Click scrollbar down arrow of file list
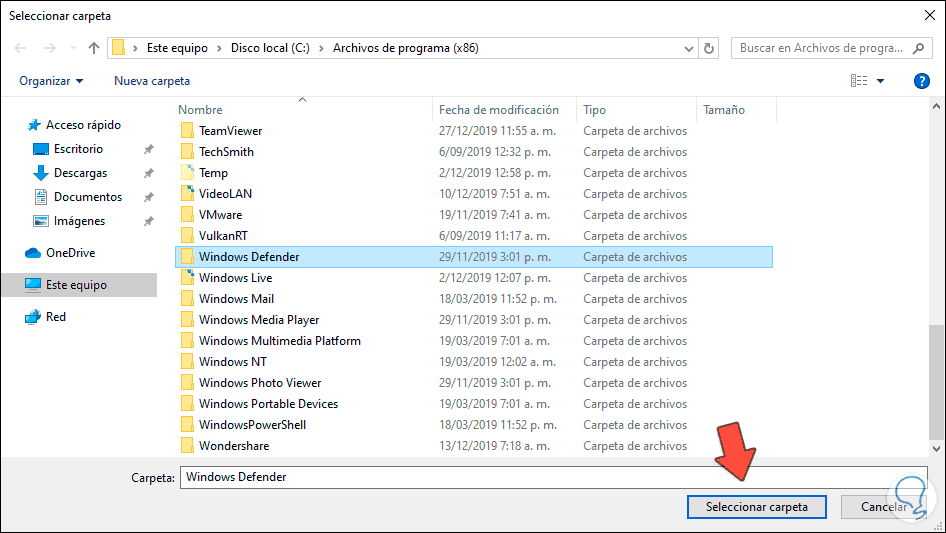The width and height of the screenshot is (946, 533). point(936,448)
